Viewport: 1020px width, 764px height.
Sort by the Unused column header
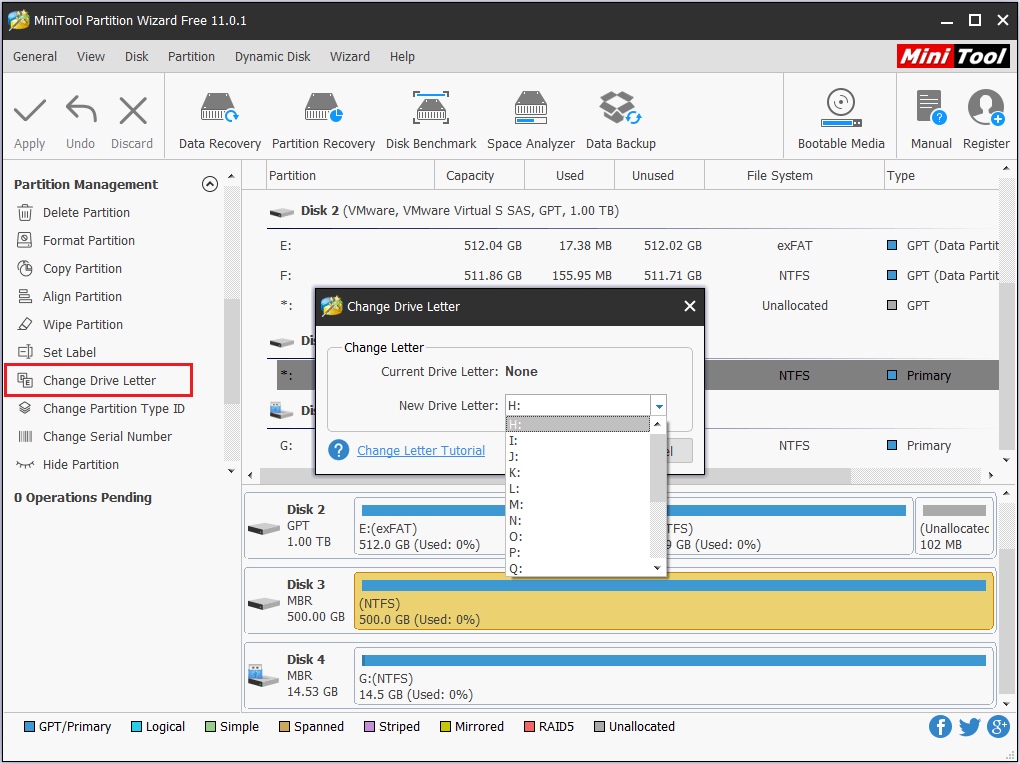pos(659,176)
